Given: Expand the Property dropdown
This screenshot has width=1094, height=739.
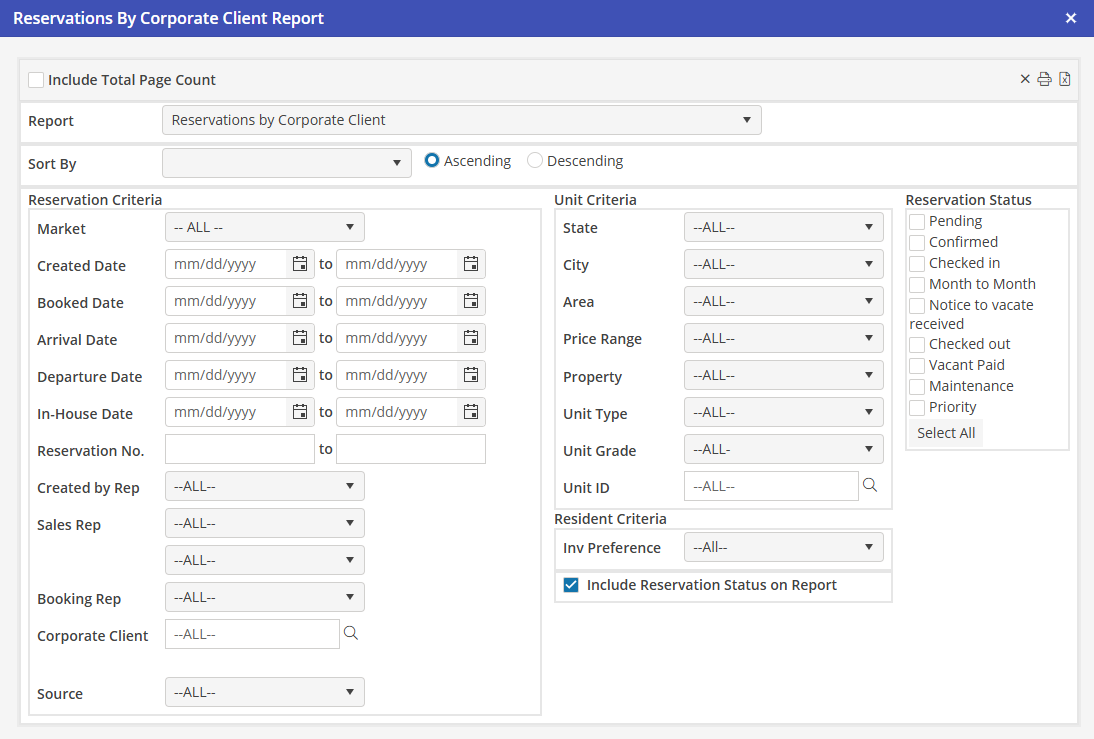Looking at the screenshot, I should pyautogui.click(x=783, y=375).
